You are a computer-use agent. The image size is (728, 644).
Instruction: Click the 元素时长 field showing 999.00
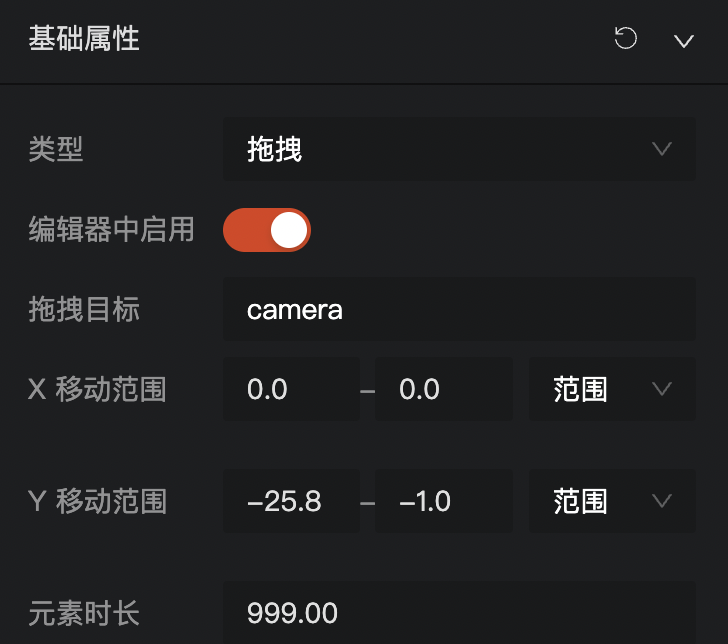point(459,612)
